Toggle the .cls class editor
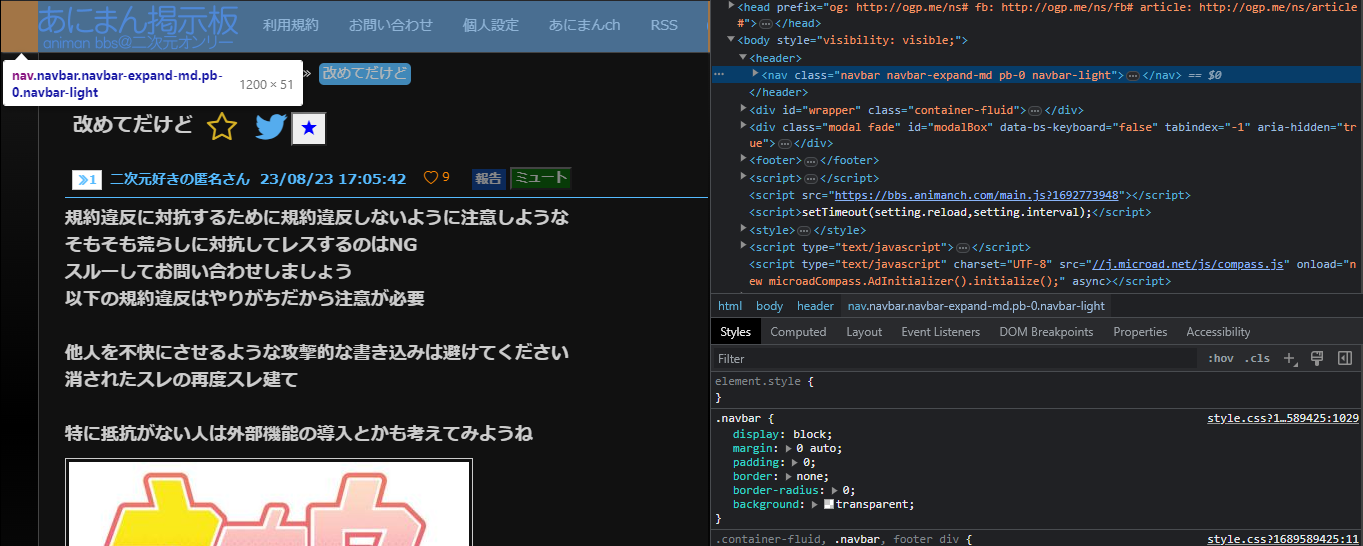1363x546 pixels. [1257, 358]
